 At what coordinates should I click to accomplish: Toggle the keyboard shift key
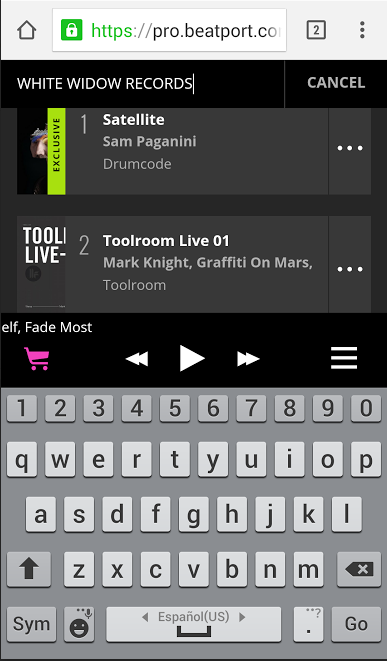(x=29, y=570)
